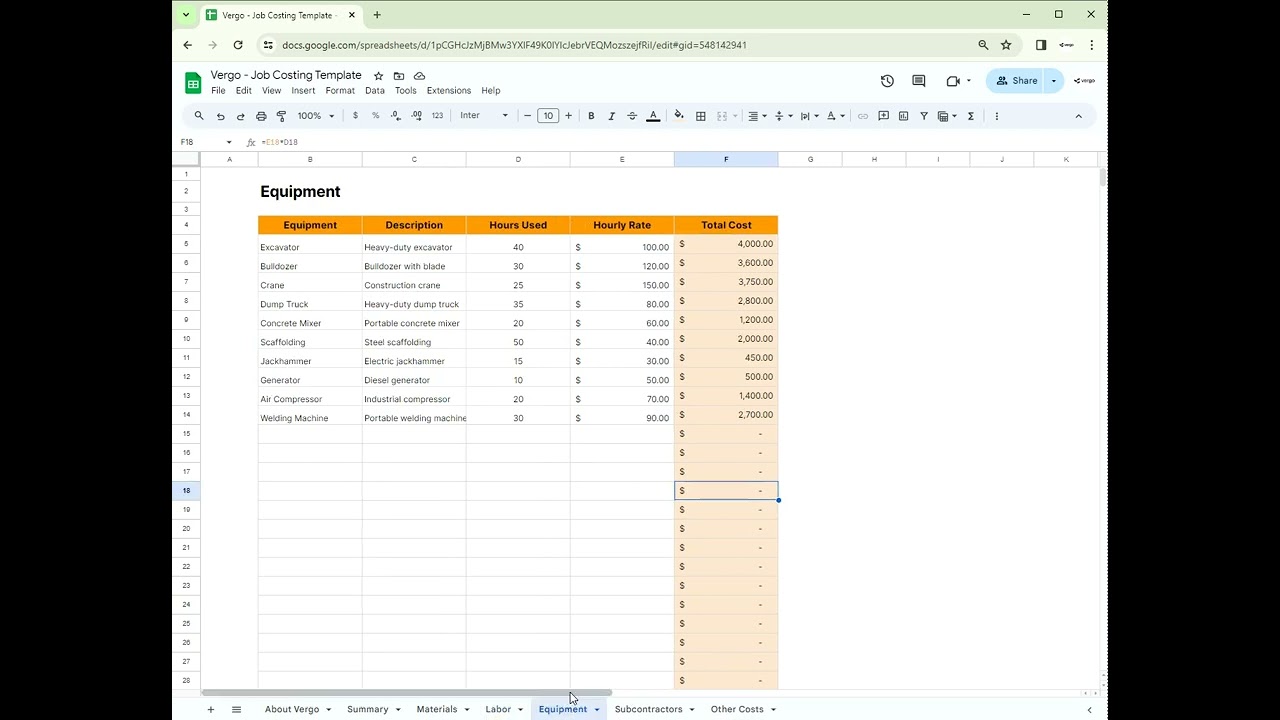
Task: Open the Data menu
Action: (x=375, y=91)
